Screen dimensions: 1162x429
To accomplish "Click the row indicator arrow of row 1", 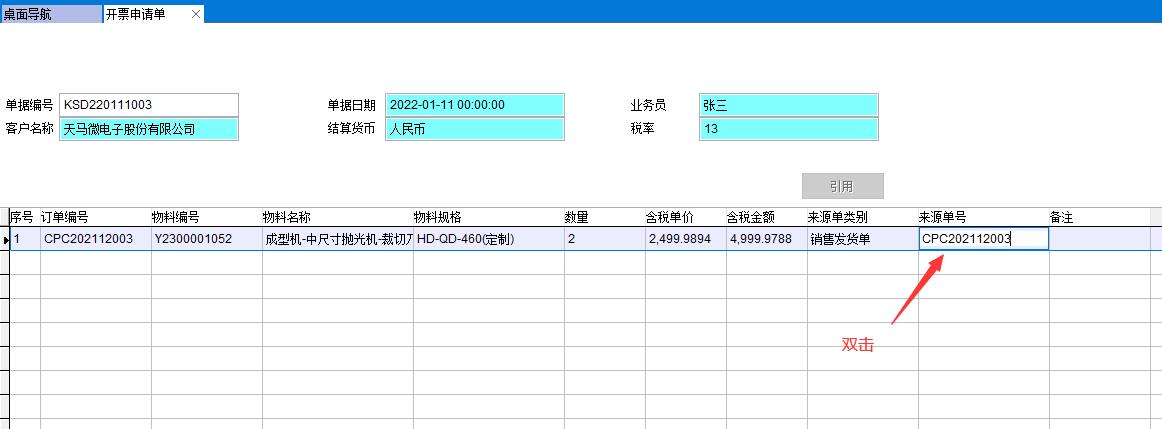I will click(x=5, y=240).
